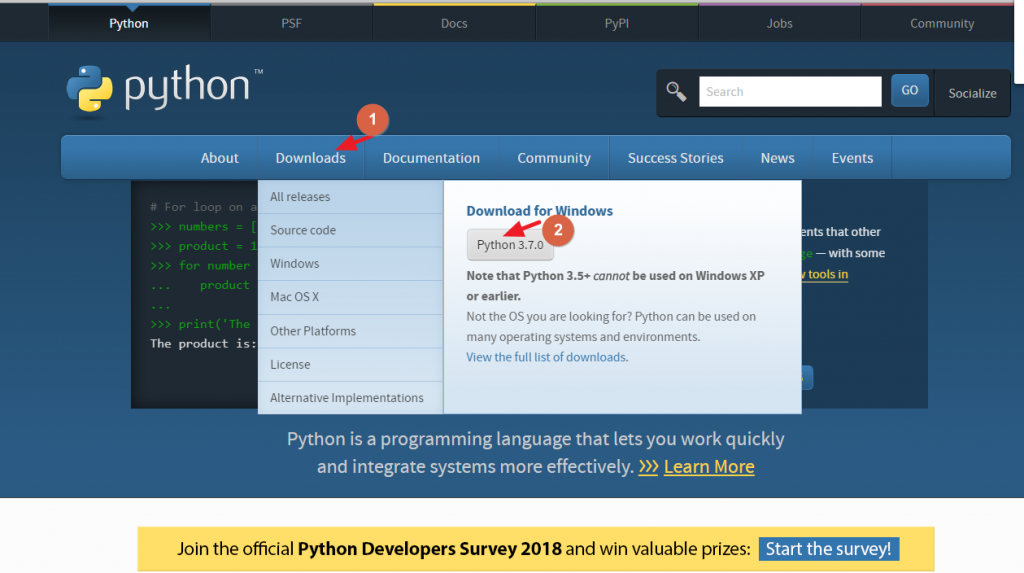Choose Alternative Implementations in submenu
The image size is (1024, 573).
[x=351, y=397]
